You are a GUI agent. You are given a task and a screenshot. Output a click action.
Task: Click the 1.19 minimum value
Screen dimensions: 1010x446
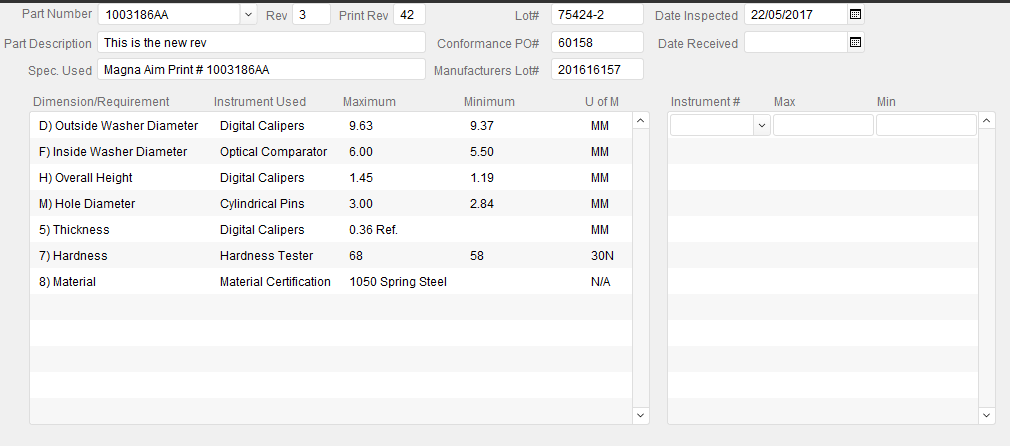tap(482, 177)
